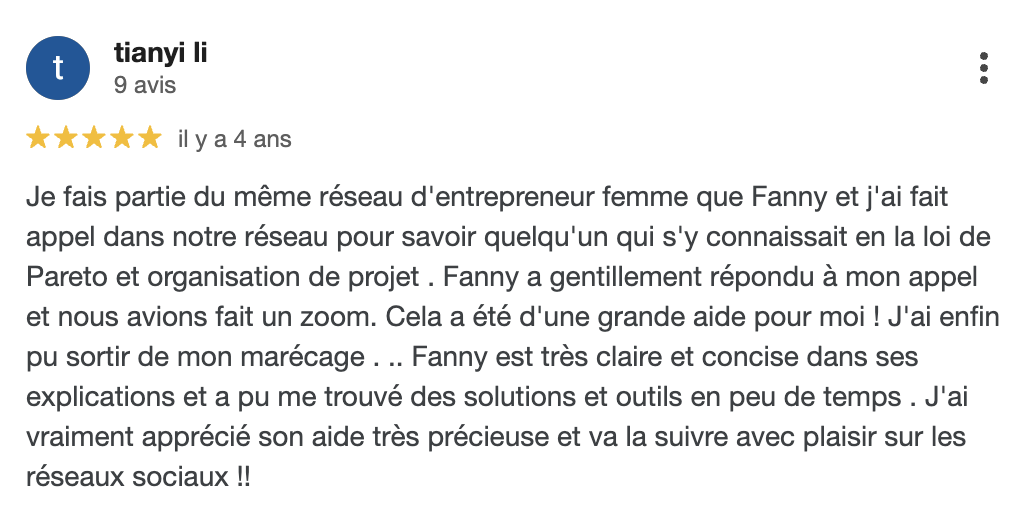The width and height of the screenshot is (1022, 520).
Task: Click the 'il y a 4 ans' timestamp
Action: [235, 139]
